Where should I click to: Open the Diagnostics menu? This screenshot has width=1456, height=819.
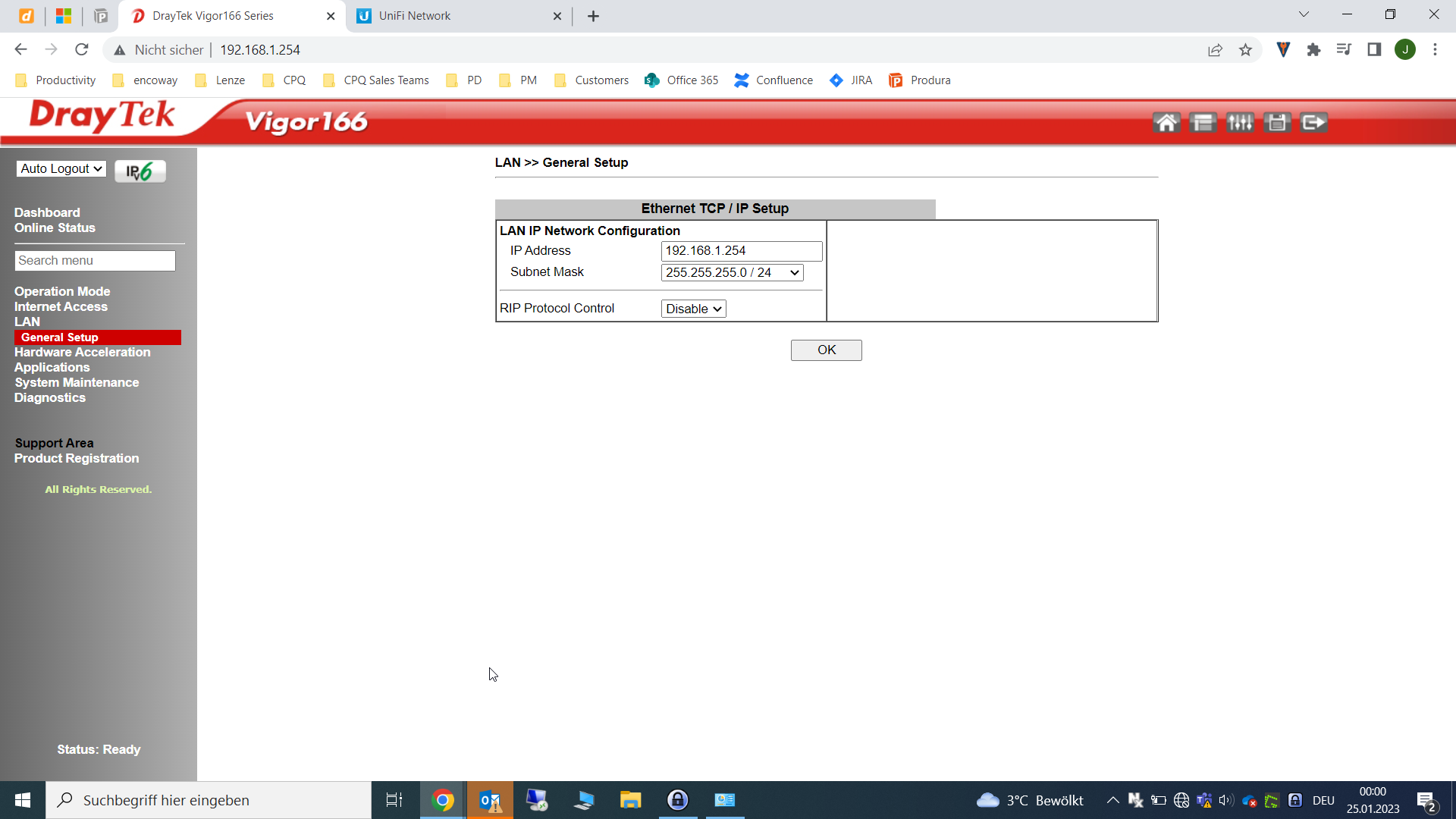click(x=50, y=397)
